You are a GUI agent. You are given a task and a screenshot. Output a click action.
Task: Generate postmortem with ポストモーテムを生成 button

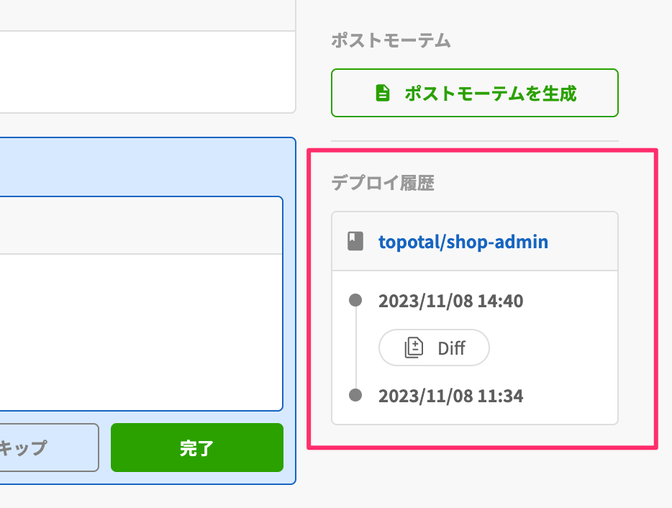pos(474,93)
